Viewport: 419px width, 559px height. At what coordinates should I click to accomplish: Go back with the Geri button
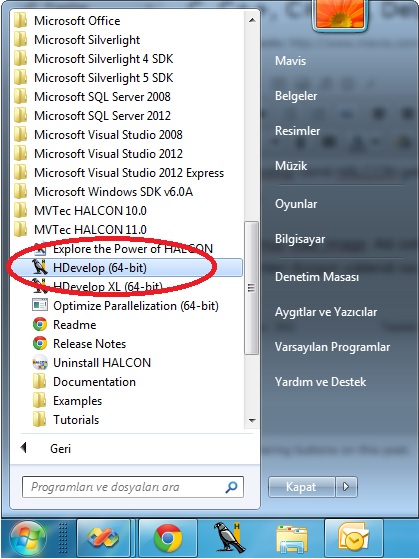coord(46,448)
